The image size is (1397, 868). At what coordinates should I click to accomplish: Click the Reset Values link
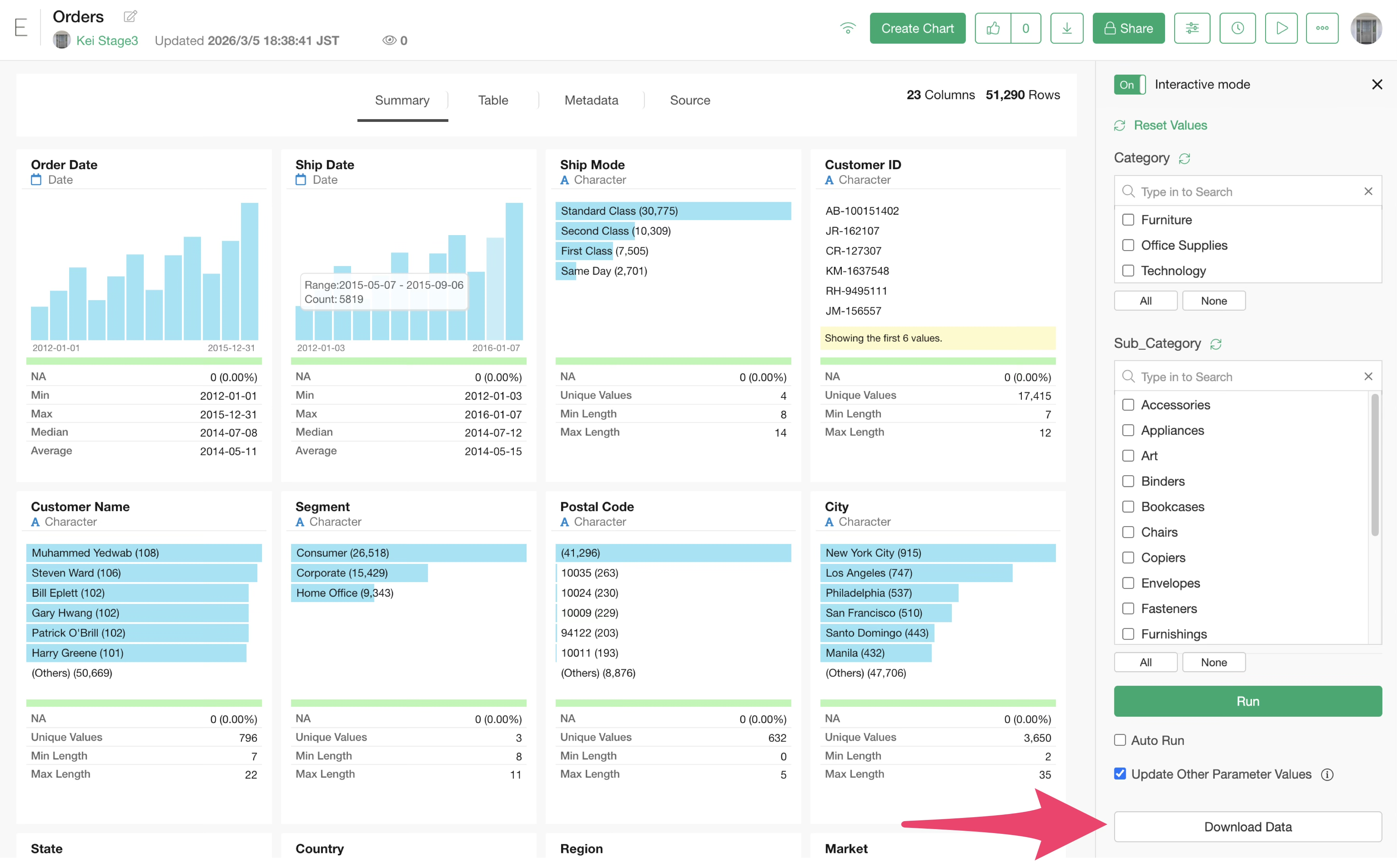[x=1170, y=125]
